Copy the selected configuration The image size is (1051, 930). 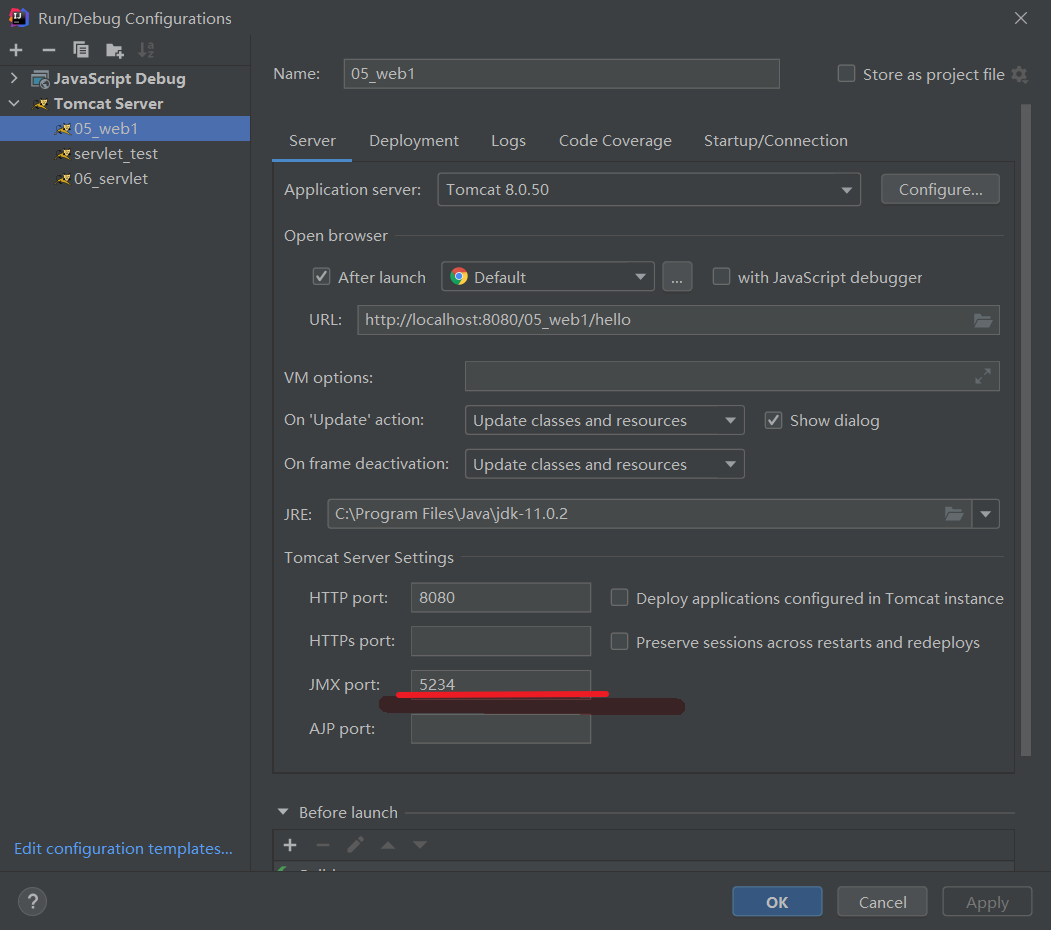(x=80, y=50)
